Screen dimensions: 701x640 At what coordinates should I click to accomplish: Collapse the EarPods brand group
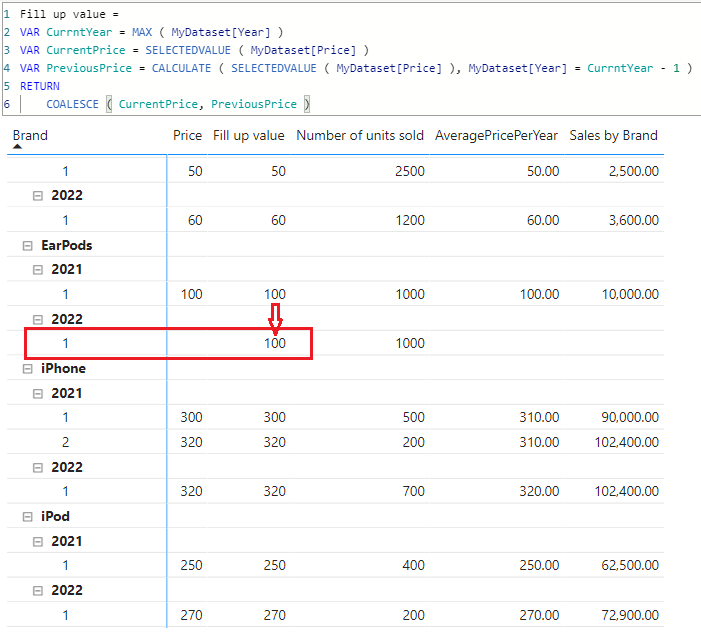tap(28, 246)
